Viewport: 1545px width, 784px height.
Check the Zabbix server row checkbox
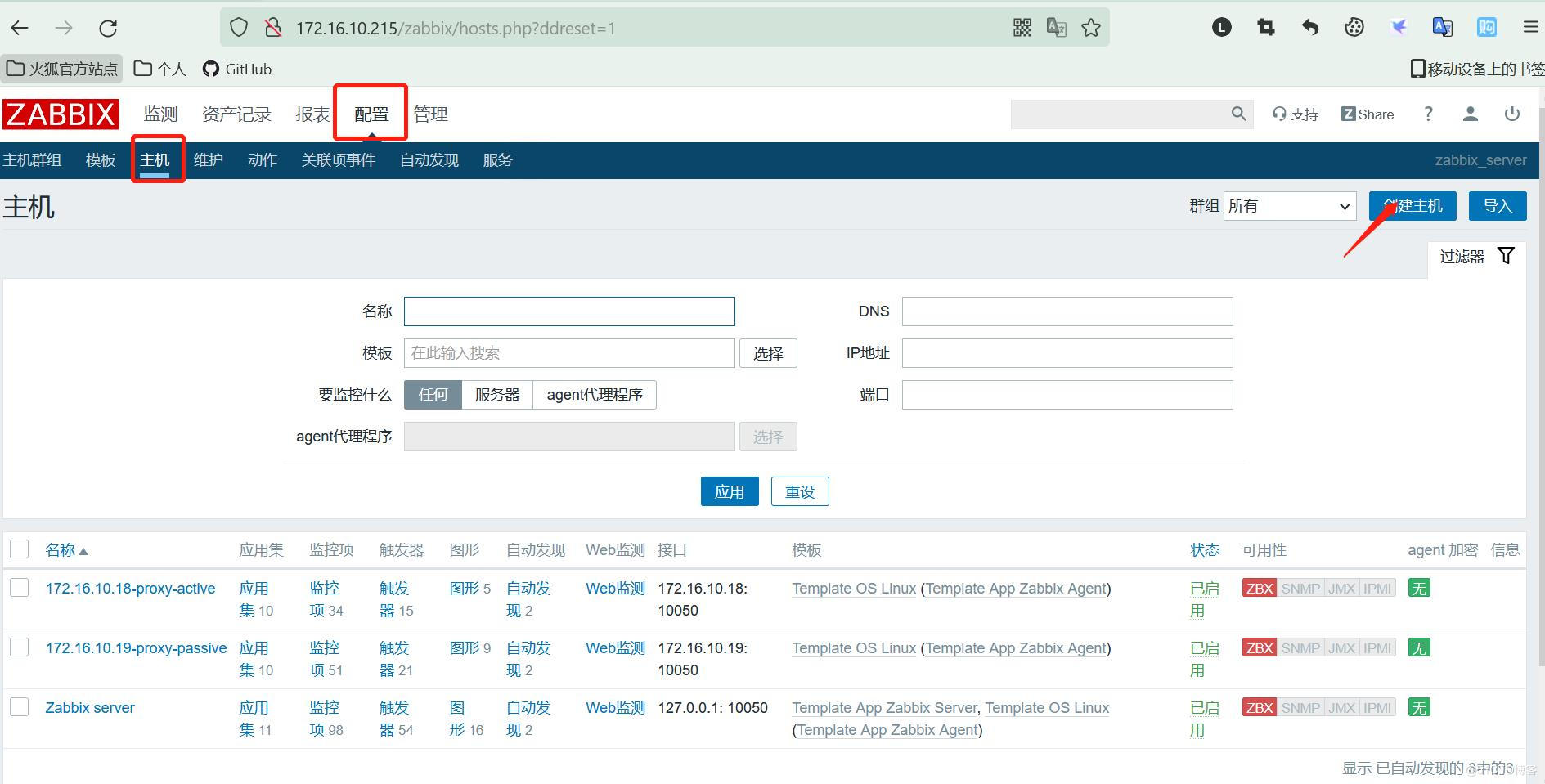tap(20, 707)
